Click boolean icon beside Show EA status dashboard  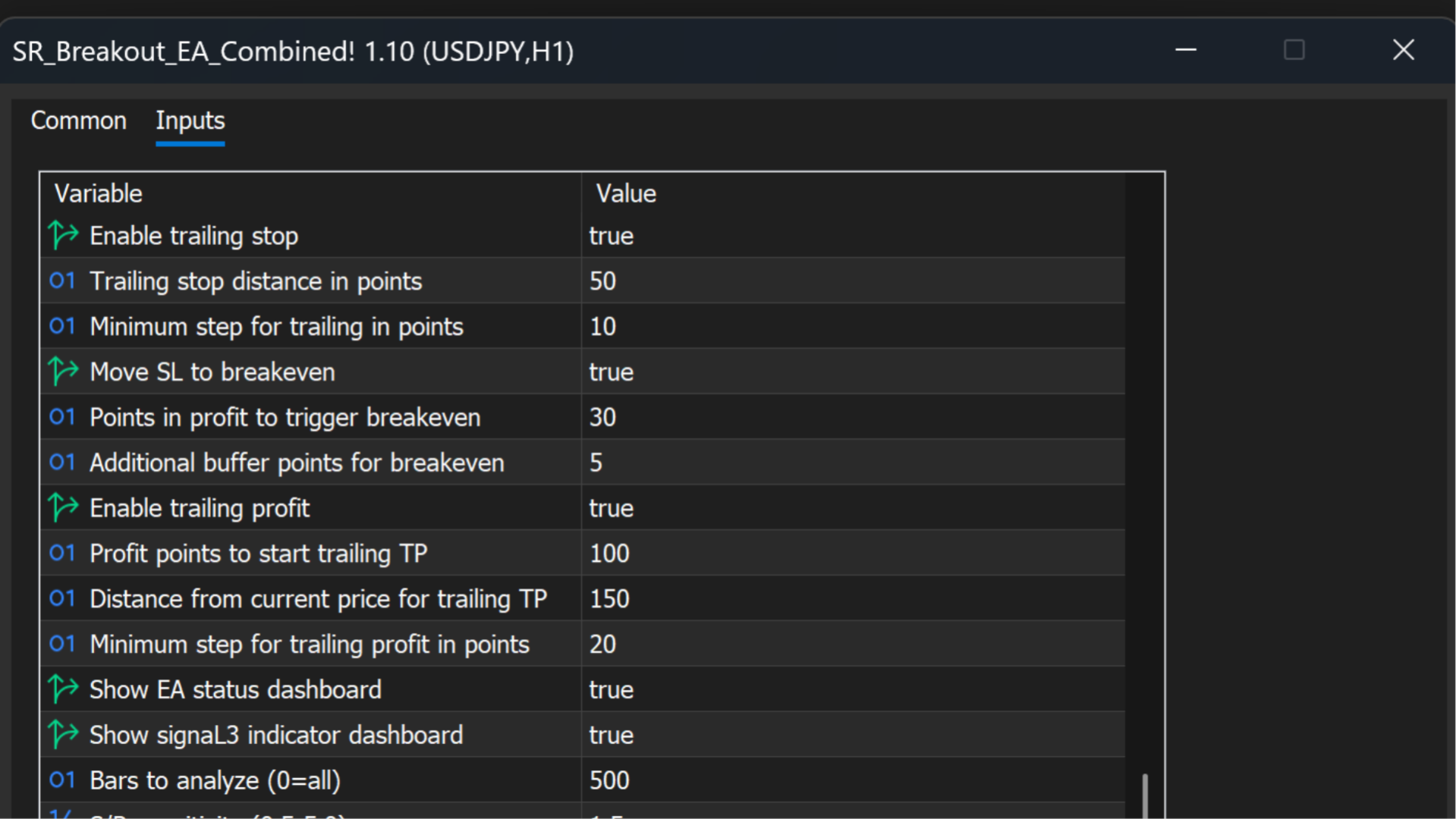point(63,689)
